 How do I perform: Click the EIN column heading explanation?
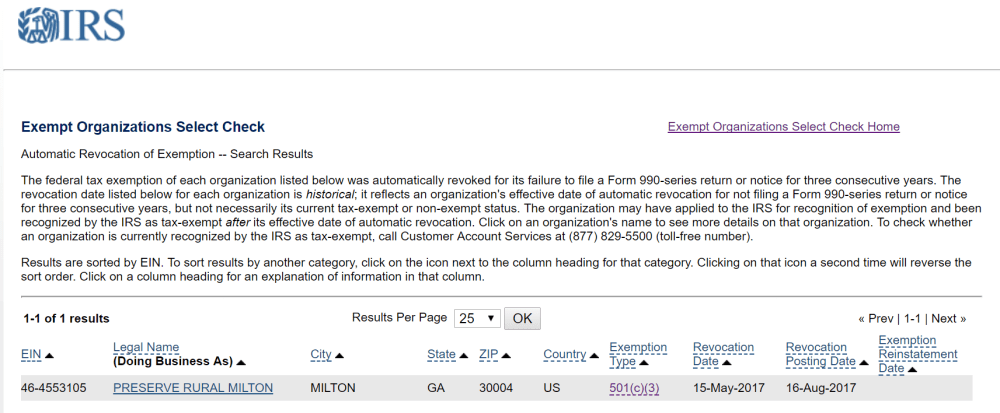tap(31, 355)
